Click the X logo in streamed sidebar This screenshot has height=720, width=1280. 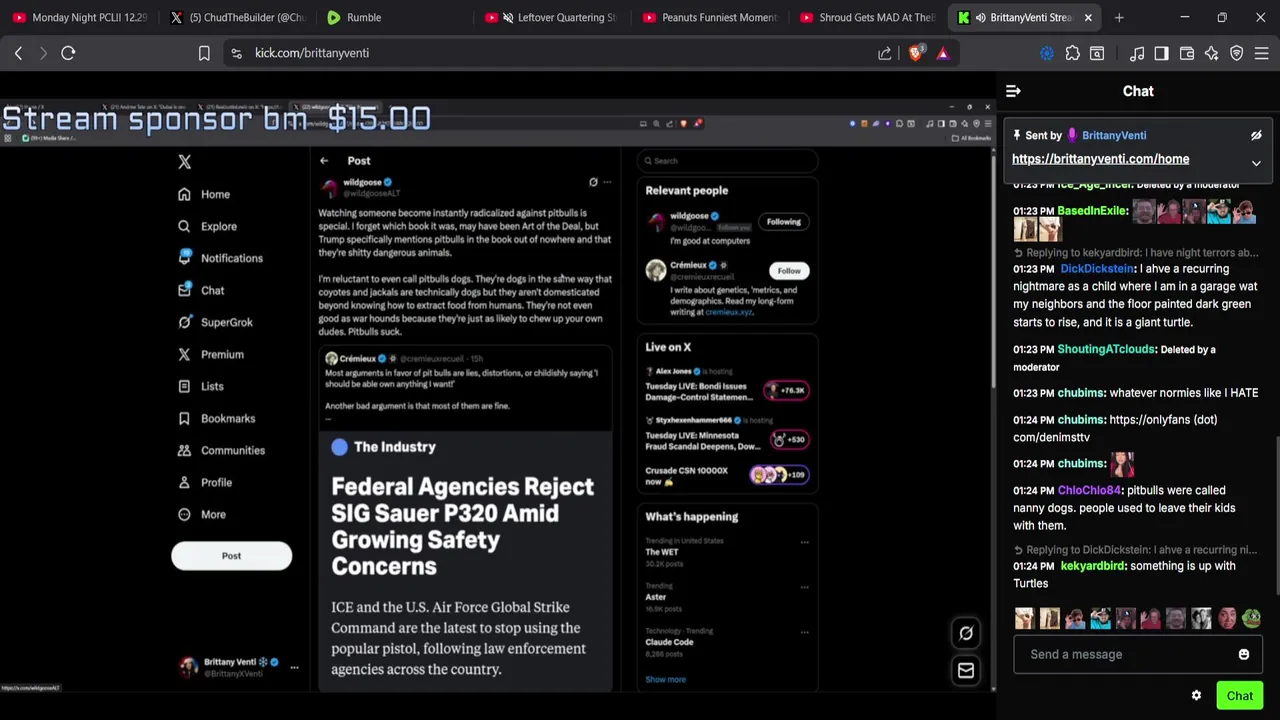184,162
